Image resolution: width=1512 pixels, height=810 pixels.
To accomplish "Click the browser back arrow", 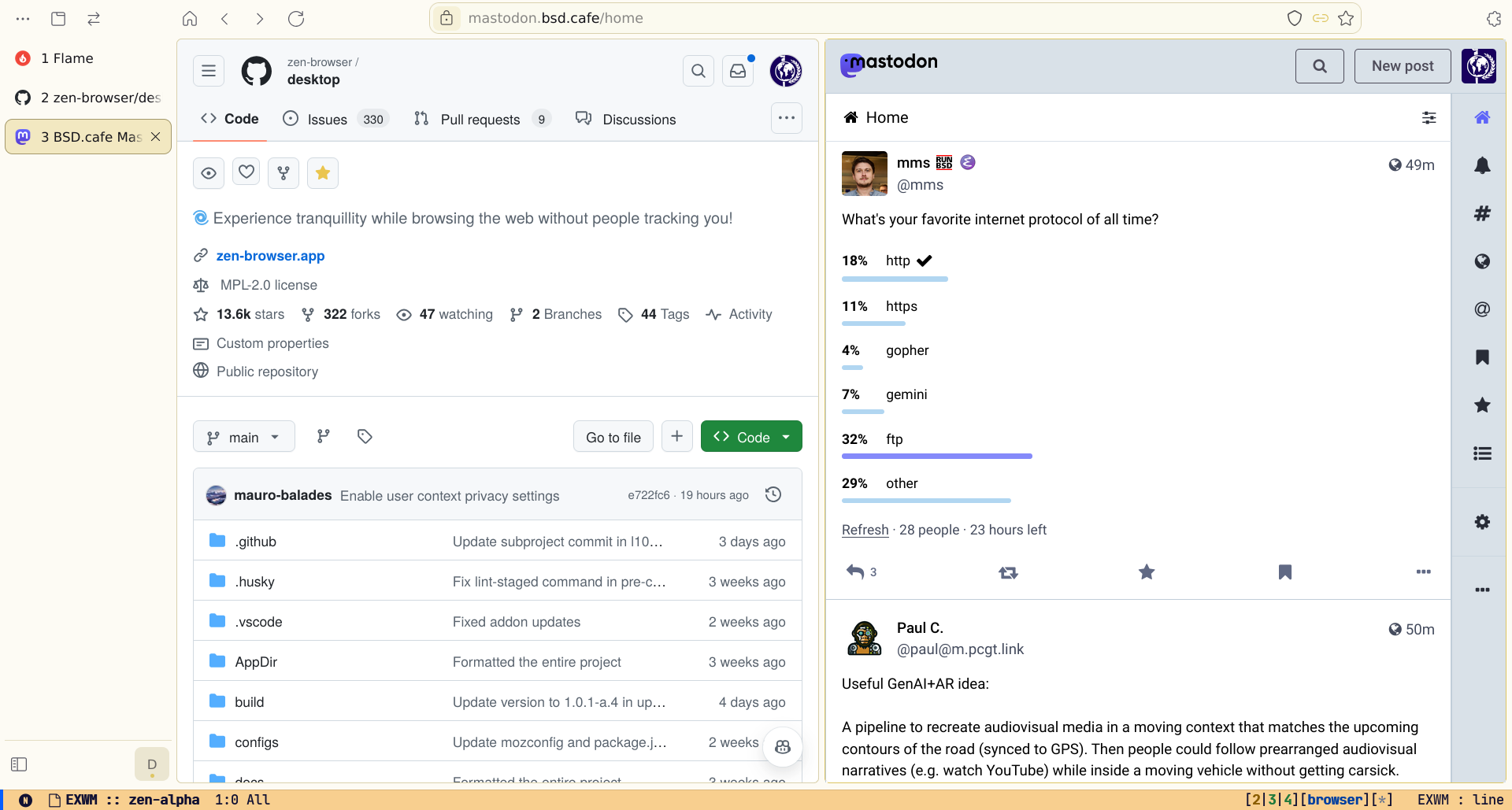I will pyautogui.click(x=224, y=19).
